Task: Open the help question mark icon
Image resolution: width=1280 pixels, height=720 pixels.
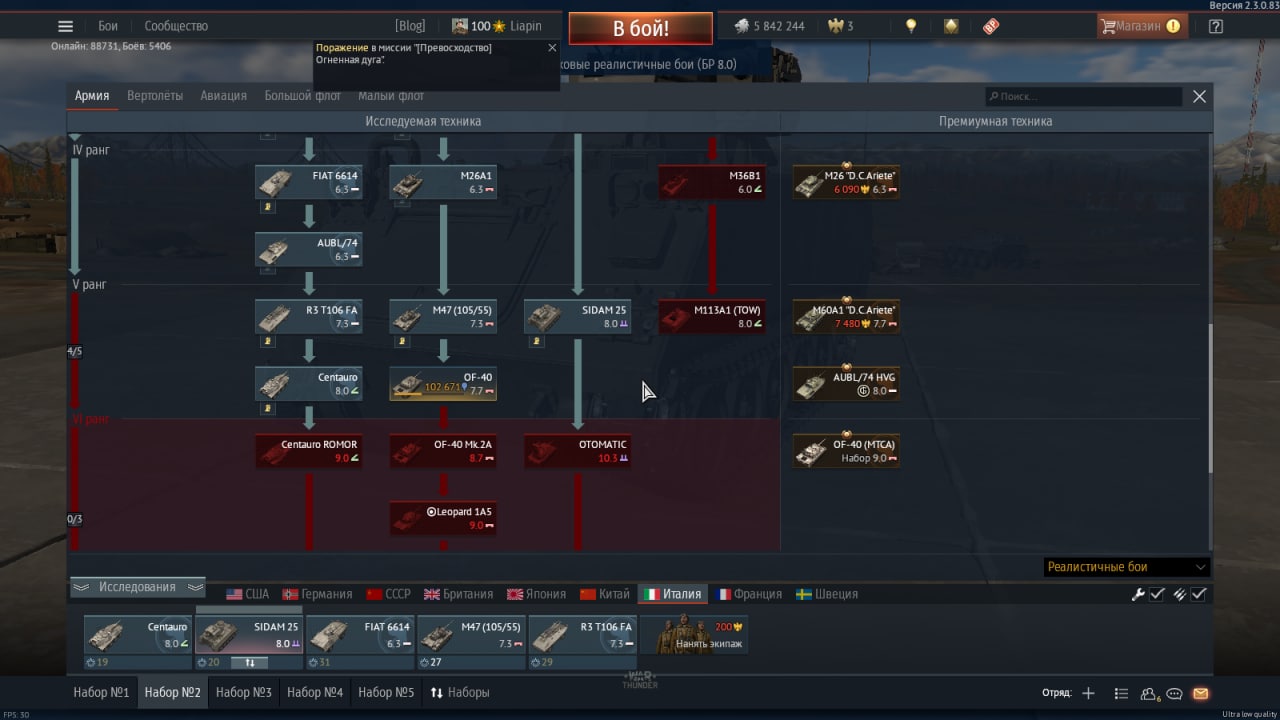Action: click(x=1216, y=26)
